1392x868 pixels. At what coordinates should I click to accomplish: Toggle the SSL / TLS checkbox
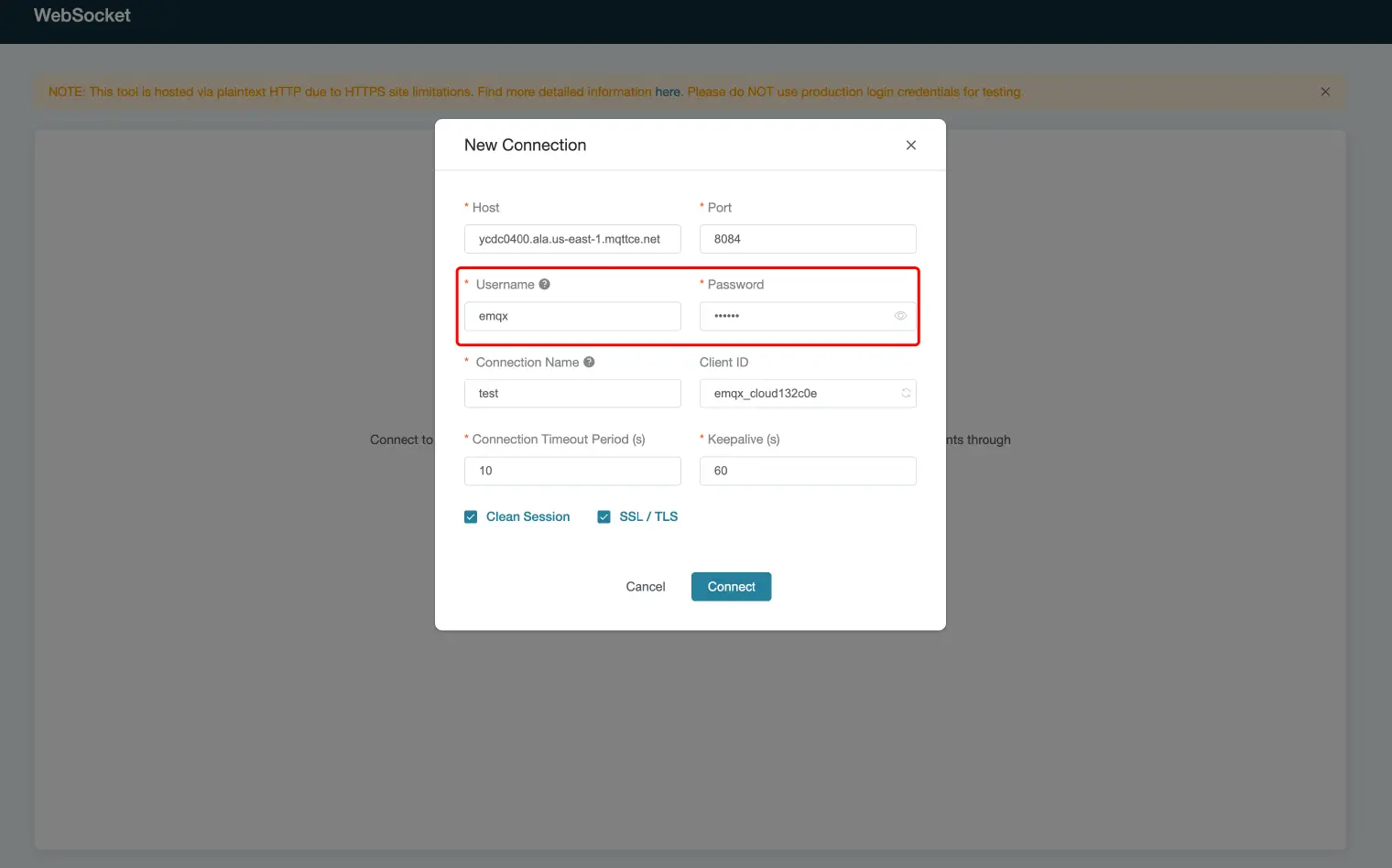coord(604,516)
